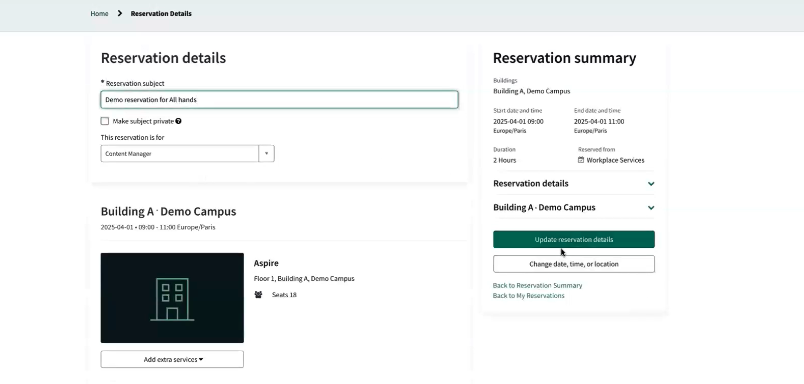Click the Aspire room building thumbnail
The width and height of the screenshot is (804, 384).
172,298
